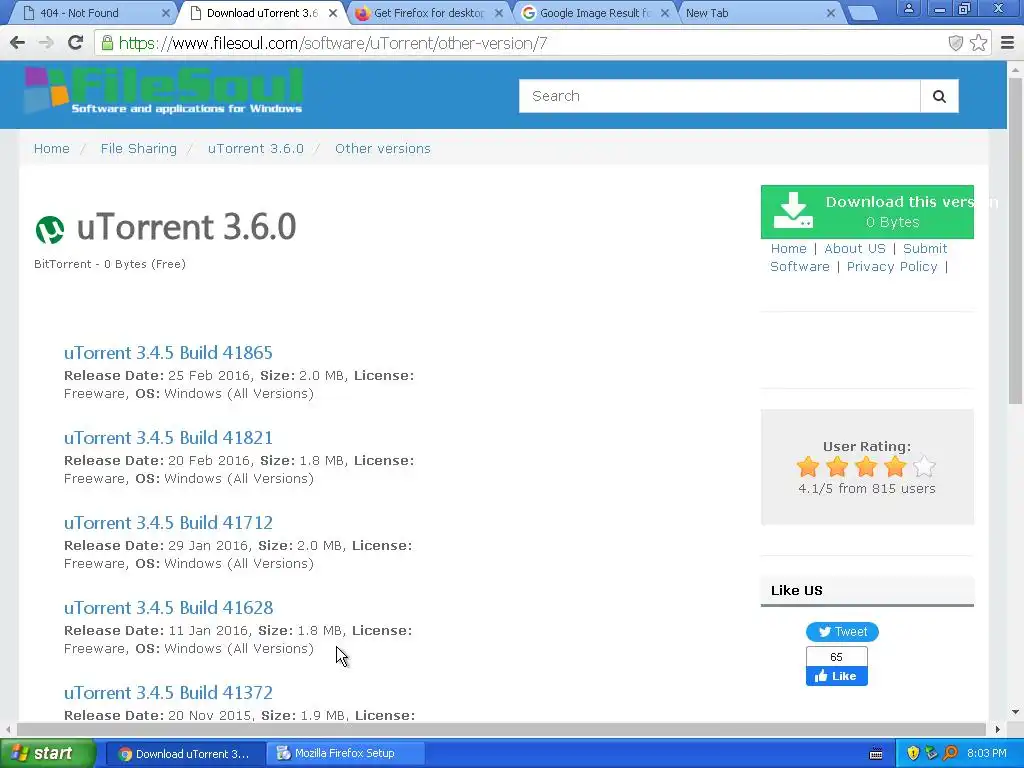Open the Windows start button

coord(47,754)
